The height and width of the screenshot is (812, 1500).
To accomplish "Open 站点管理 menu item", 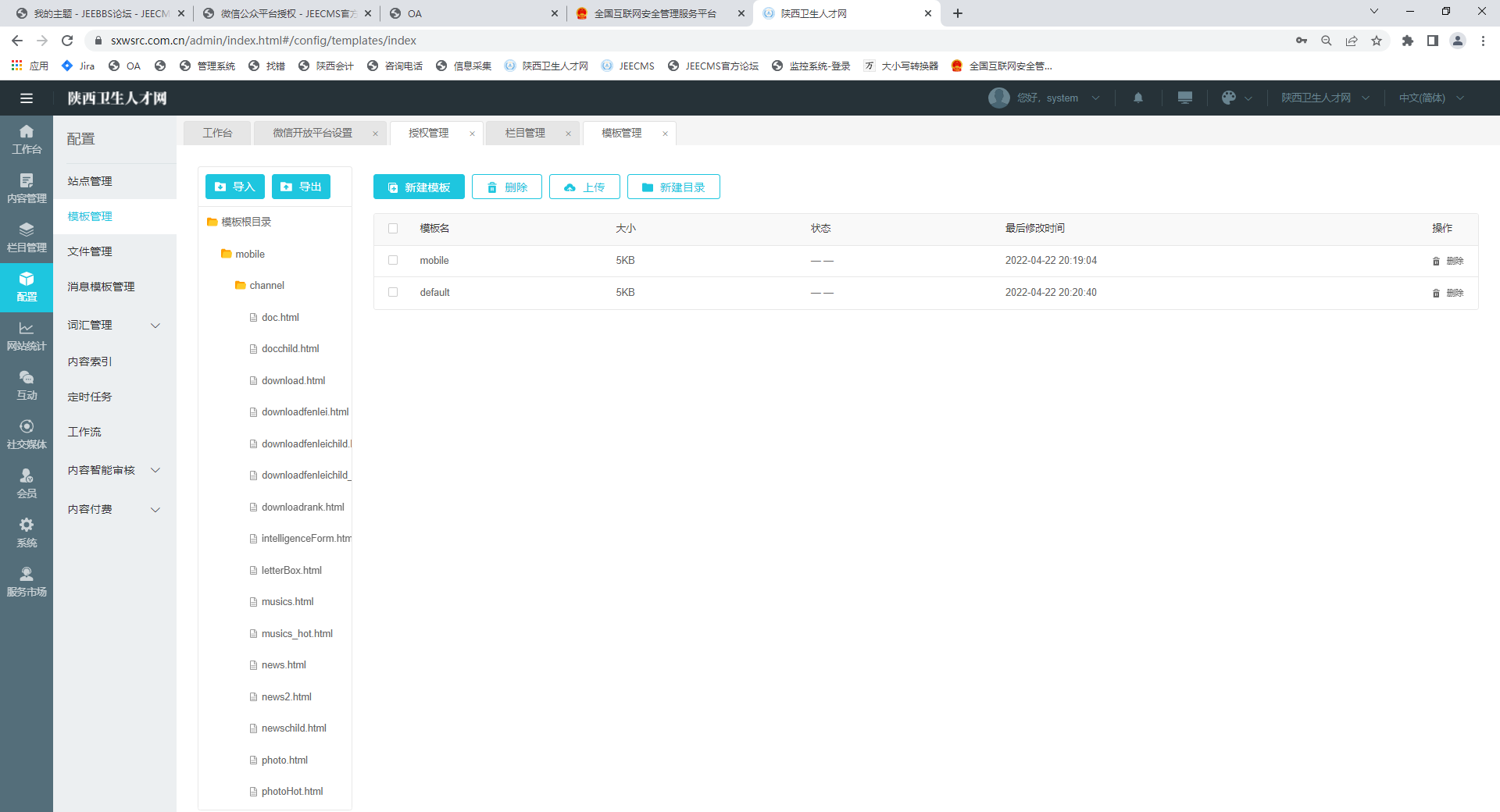I will click(x=115, y=181).
